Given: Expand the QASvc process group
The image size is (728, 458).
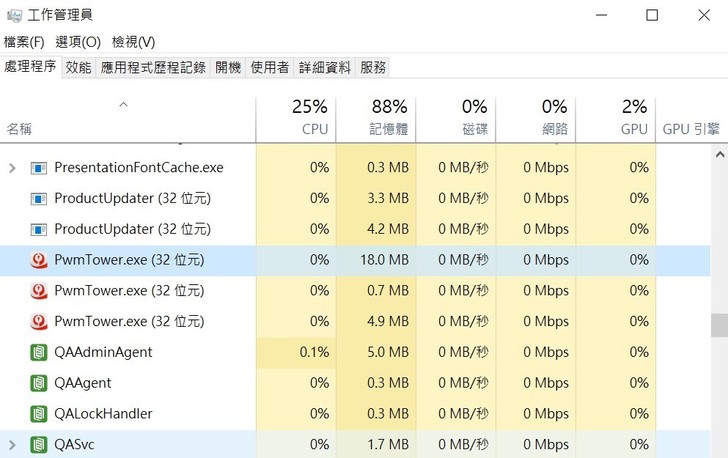Looking at the screenshot, I should pyautogui.click(x=12, y=444).
